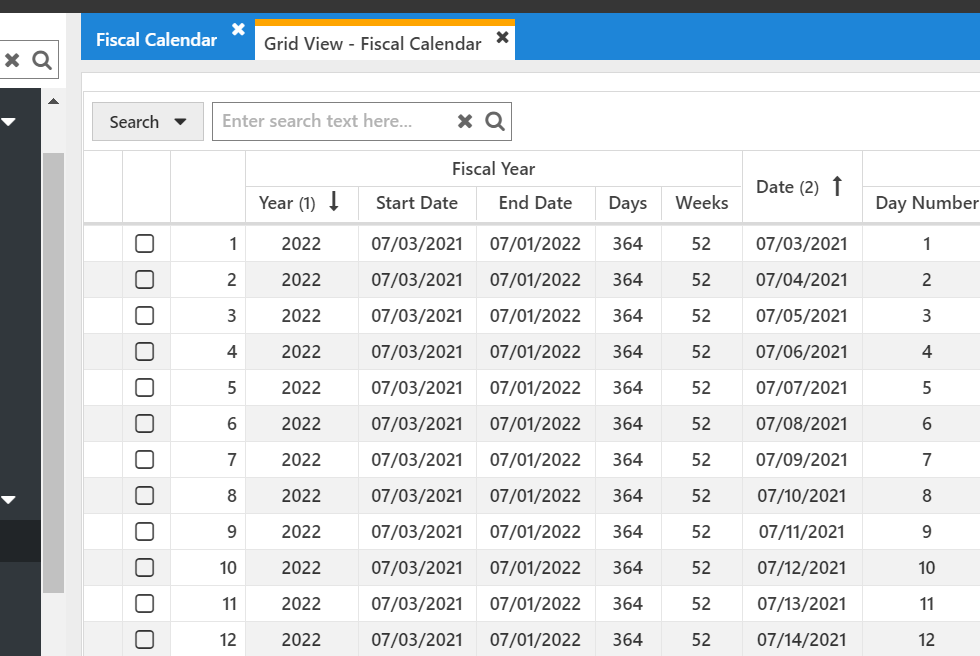This screenshot has width=980, height=656.
Task: Check the checkbox for row 1
Action: click(x=145, y=244)
